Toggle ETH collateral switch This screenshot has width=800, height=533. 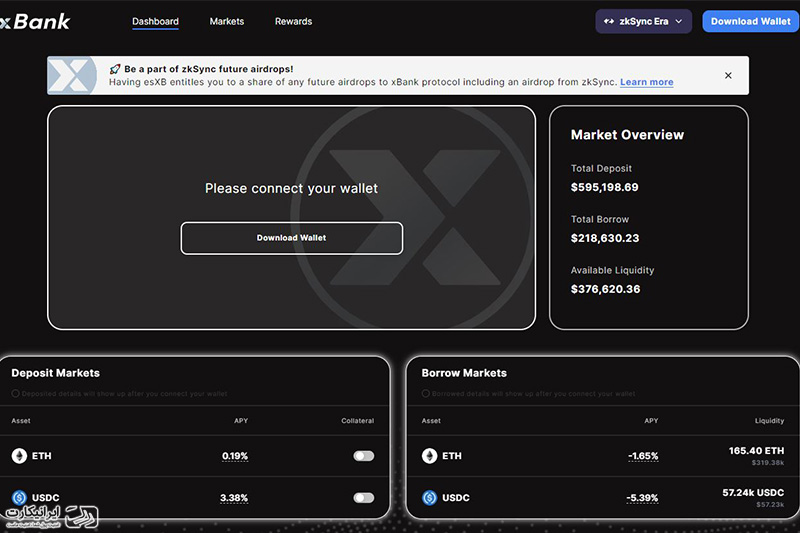click(364, 455)
